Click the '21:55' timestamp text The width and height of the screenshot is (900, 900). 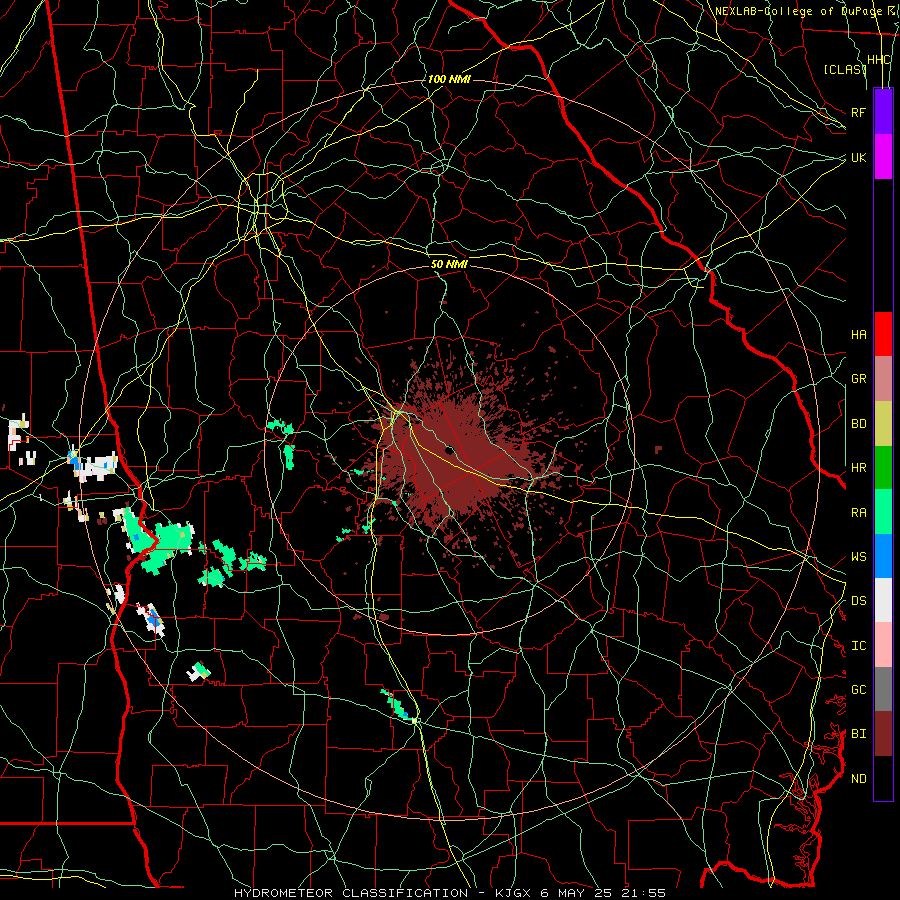[x=643, y=893]
